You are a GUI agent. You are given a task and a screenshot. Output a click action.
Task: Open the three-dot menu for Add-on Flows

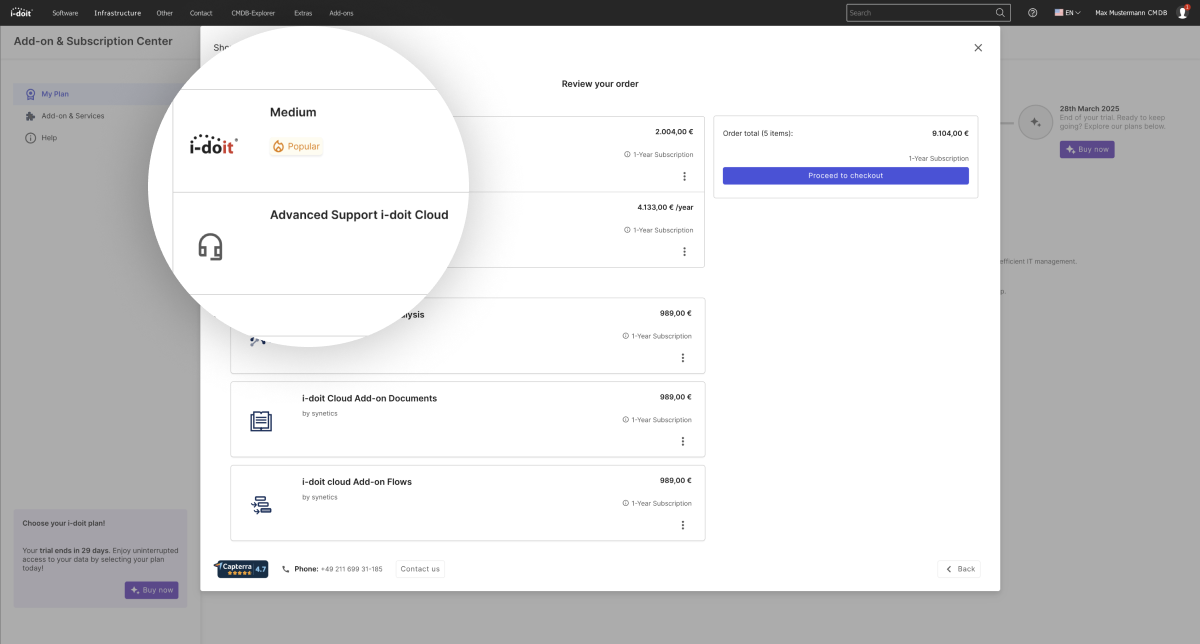(x=683, y=525)
